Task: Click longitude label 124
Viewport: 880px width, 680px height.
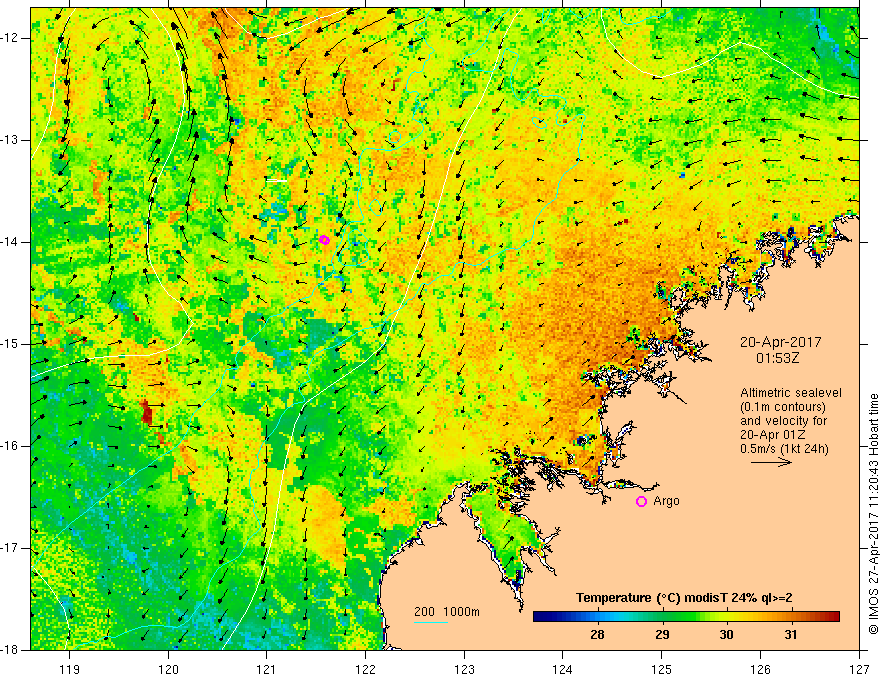Action: (x=563, y=669)
